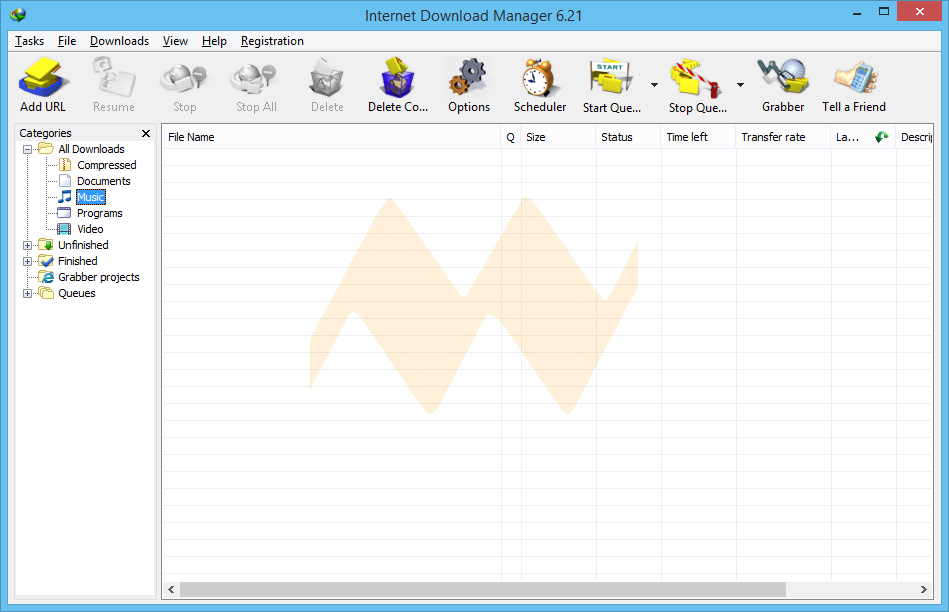Click the horizontal scrollbar thumb

[x=482, y=589]
